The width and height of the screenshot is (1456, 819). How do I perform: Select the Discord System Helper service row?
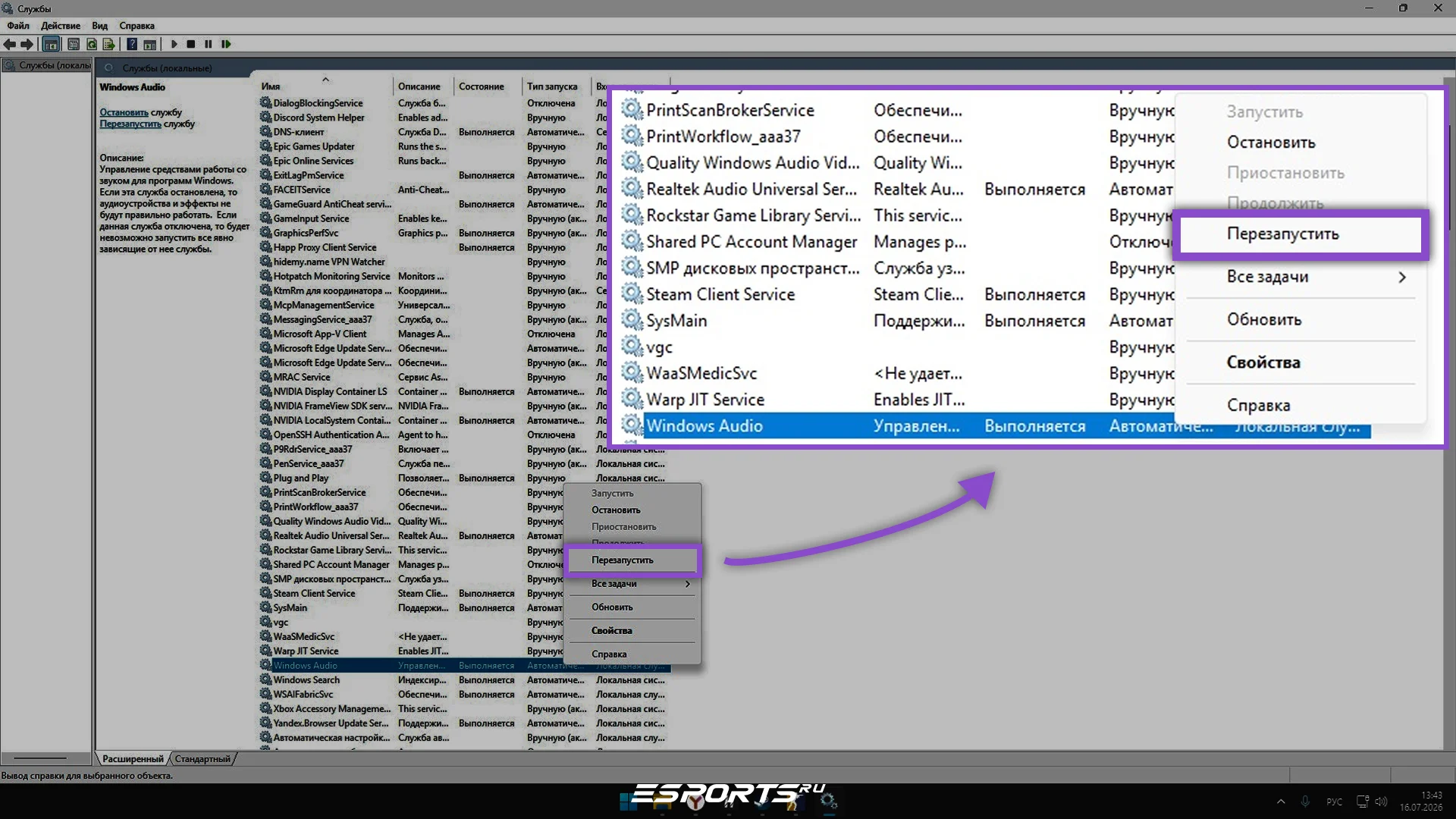tap(464, 118)
